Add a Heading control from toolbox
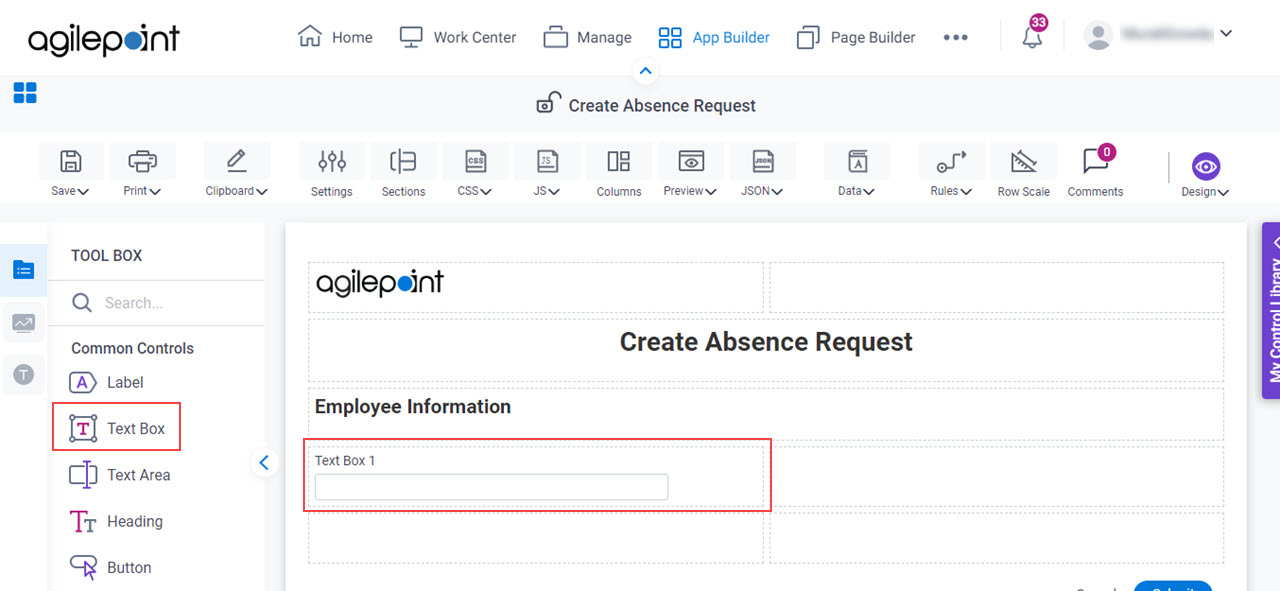 pyautogui.click(x=116, y=521)
